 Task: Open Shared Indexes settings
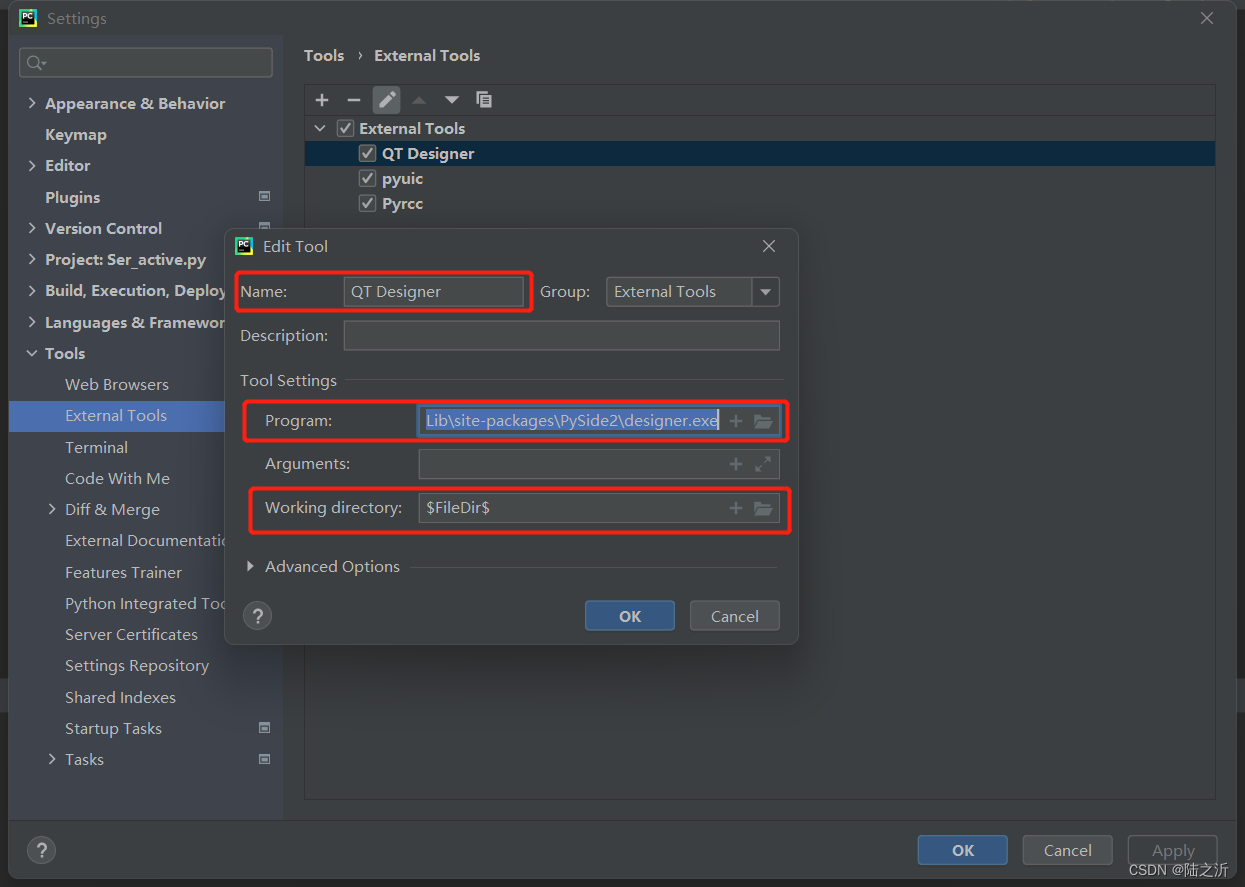pyautogui.click(x=120, y=697)
